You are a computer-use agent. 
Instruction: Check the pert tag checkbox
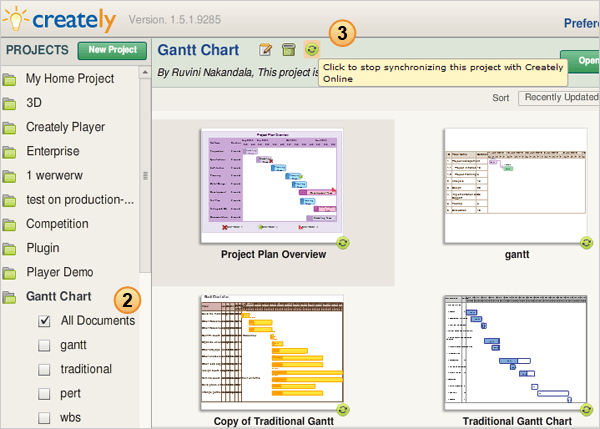tap(44, 393)
